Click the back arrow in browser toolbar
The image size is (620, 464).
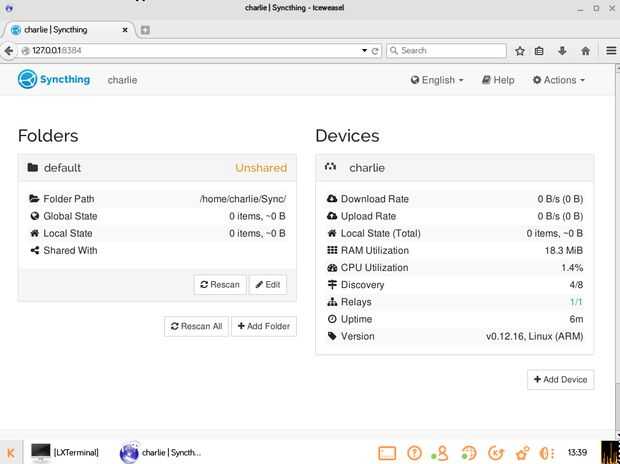[8, 51]
